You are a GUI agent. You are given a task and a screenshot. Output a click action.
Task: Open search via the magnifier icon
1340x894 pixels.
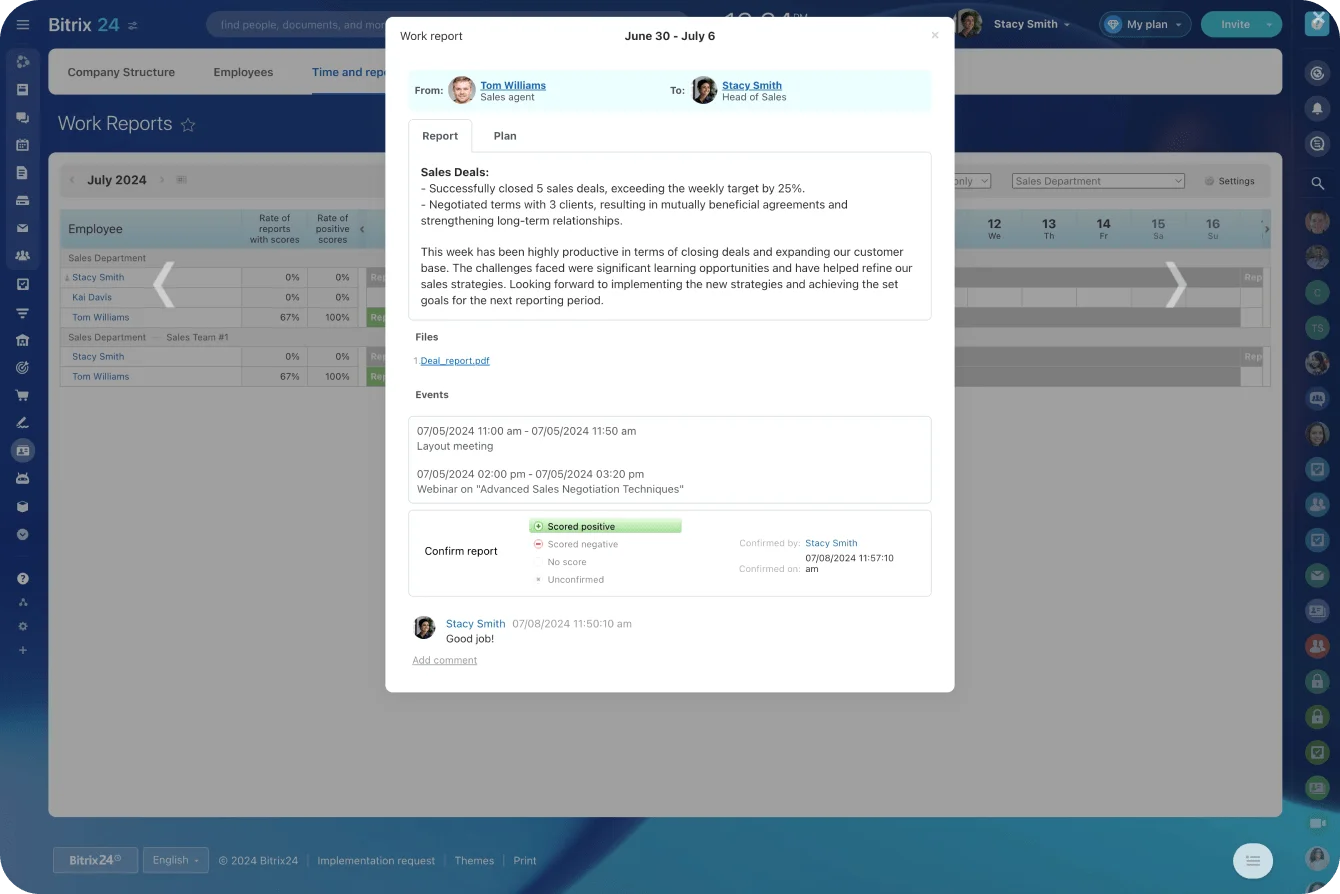point(1318,183)
